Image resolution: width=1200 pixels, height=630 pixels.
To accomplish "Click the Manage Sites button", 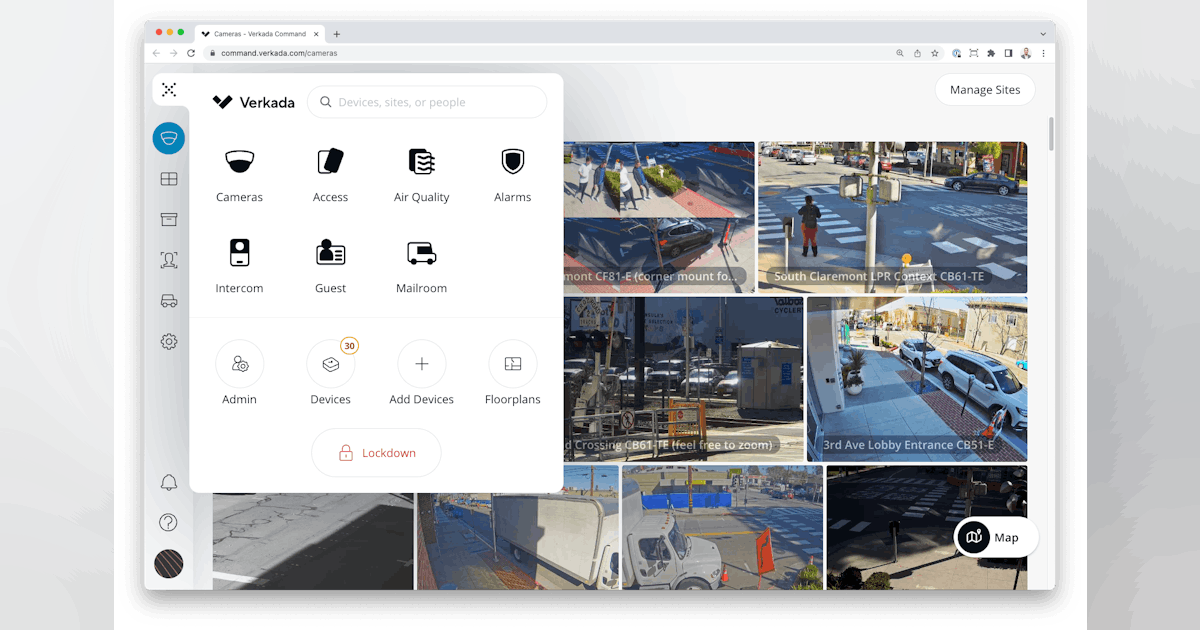I will (984, 89).
